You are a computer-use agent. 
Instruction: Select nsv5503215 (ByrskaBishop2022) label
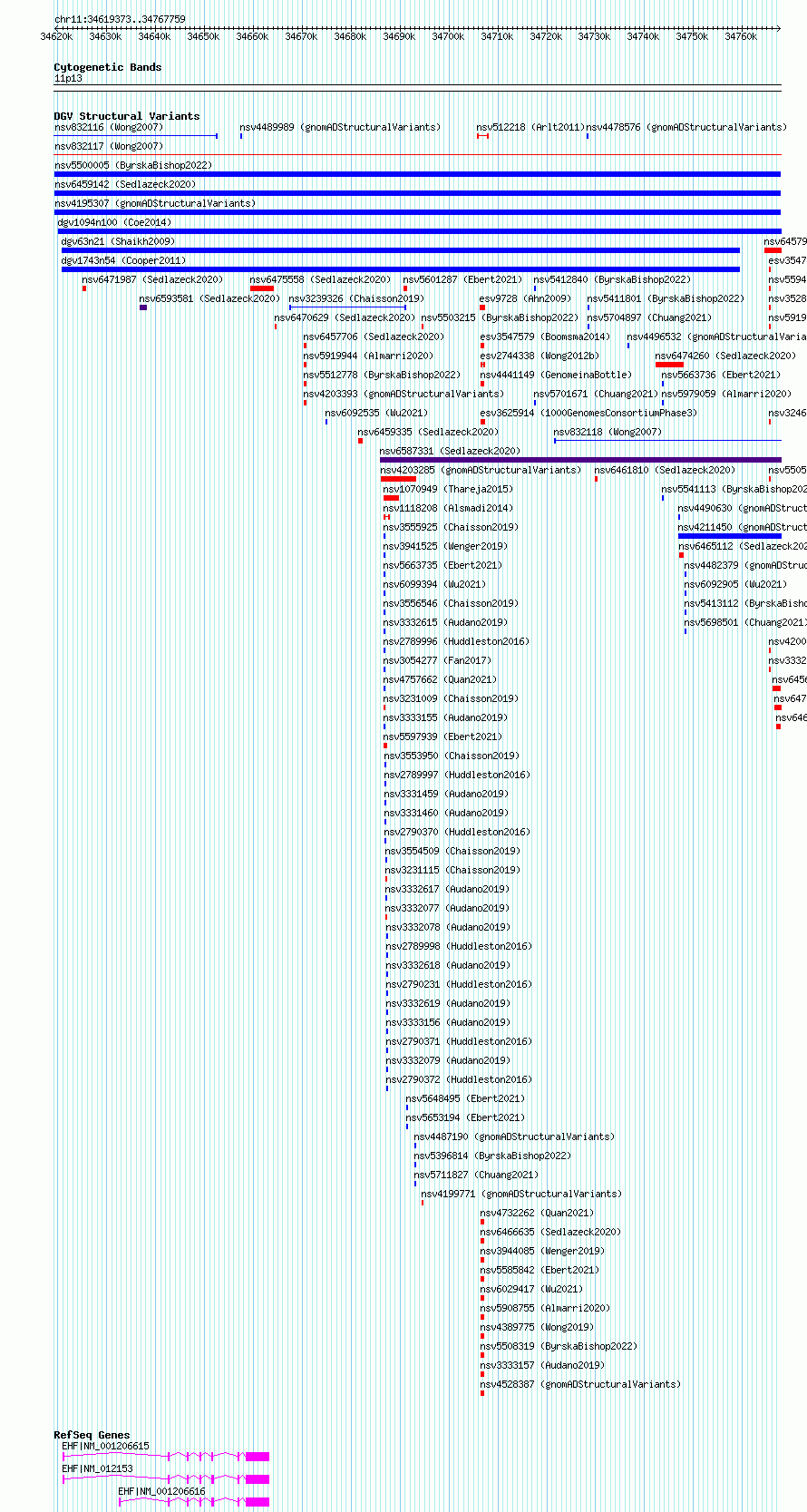click(500, 317)
